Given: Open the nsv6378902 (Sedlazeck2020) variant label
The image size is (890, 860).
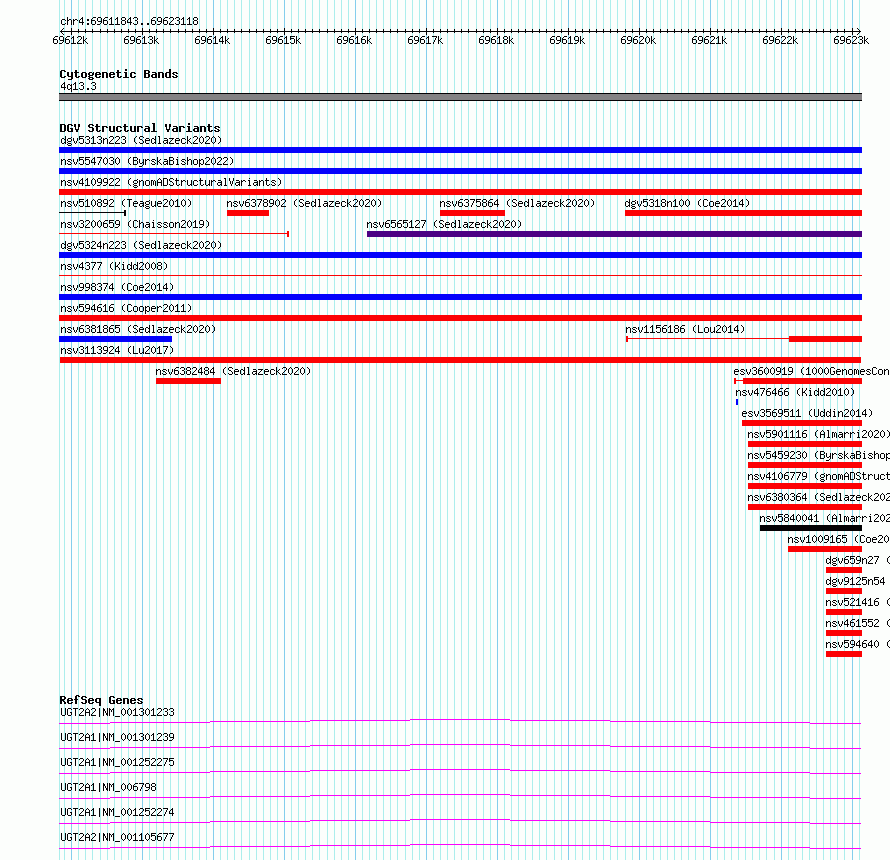Looking at the screenshot, I should 304,203.
